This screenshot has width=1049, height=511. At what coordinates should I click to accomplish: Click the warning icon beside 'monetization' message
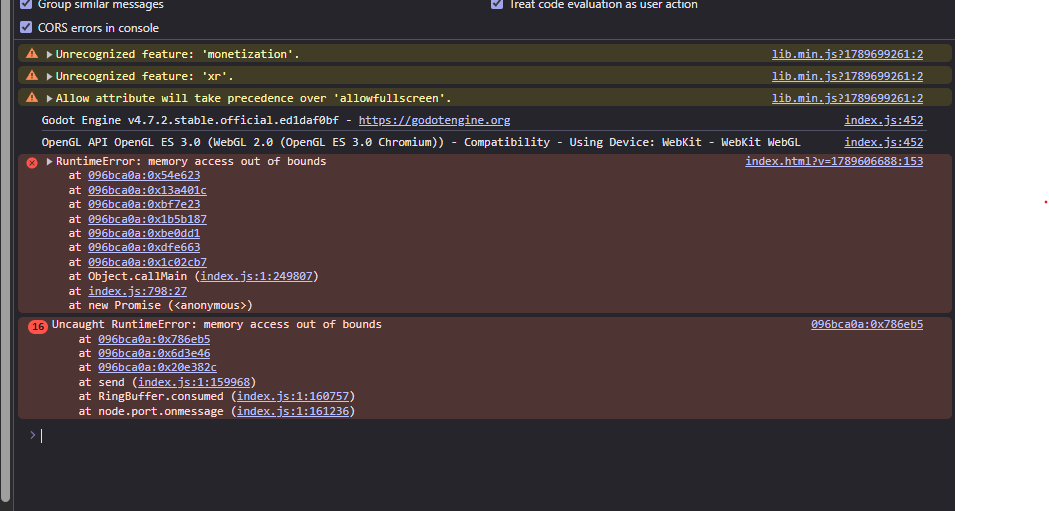coord(31,54)
